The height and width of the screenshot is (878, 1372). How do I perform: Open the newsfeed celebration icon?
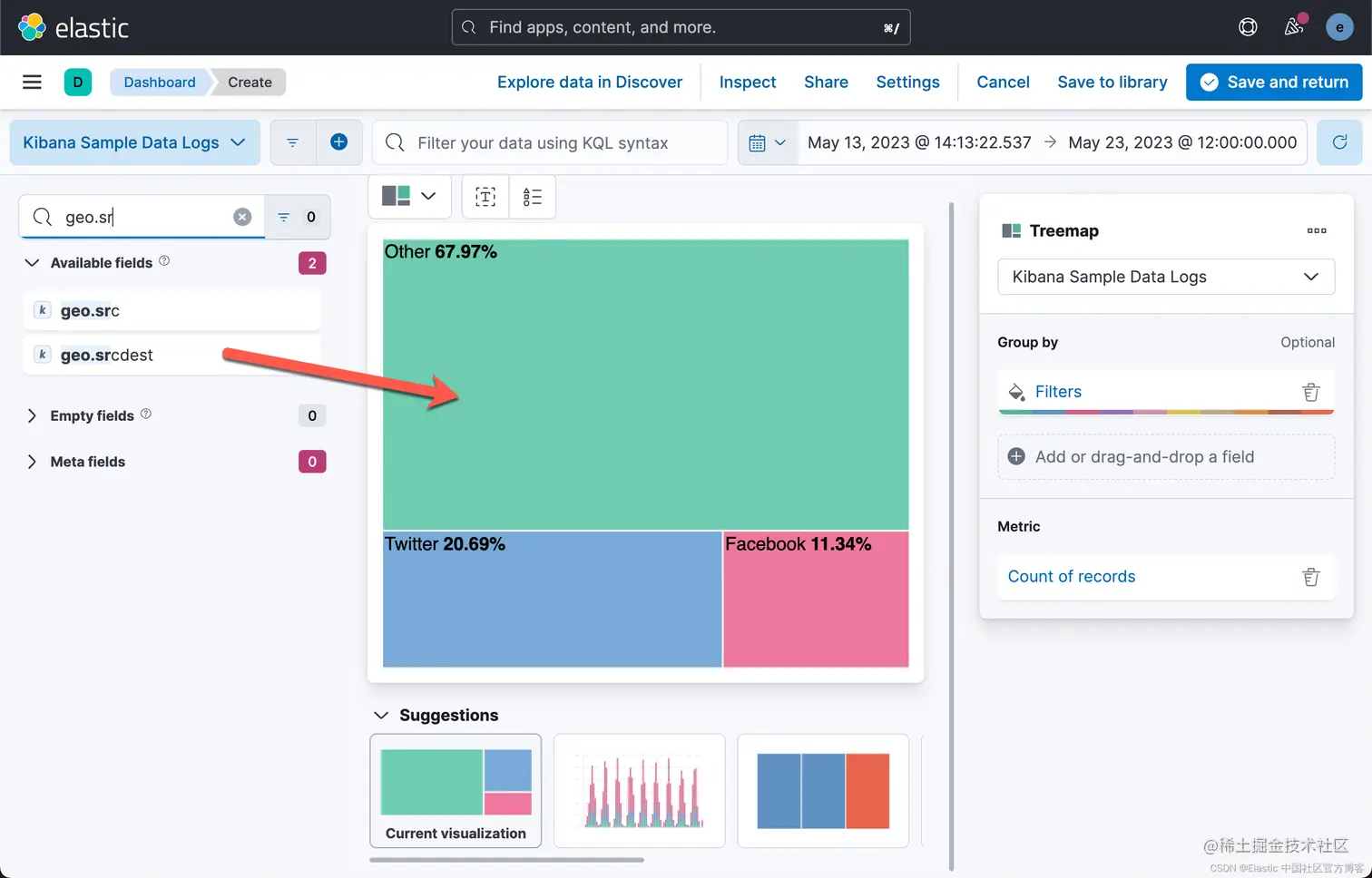pos(1294,26)
